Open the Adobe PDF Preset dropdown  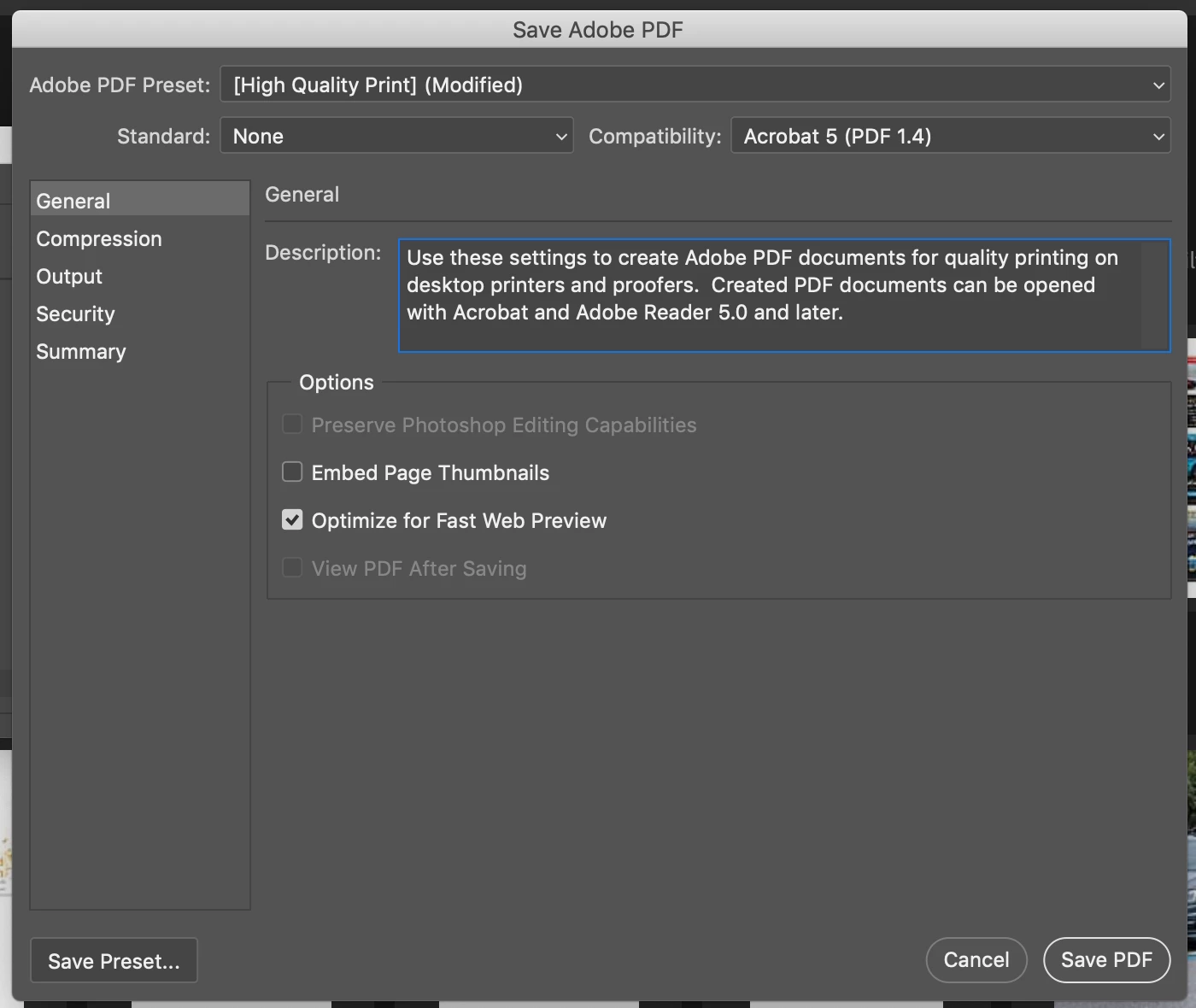point(695,85)
